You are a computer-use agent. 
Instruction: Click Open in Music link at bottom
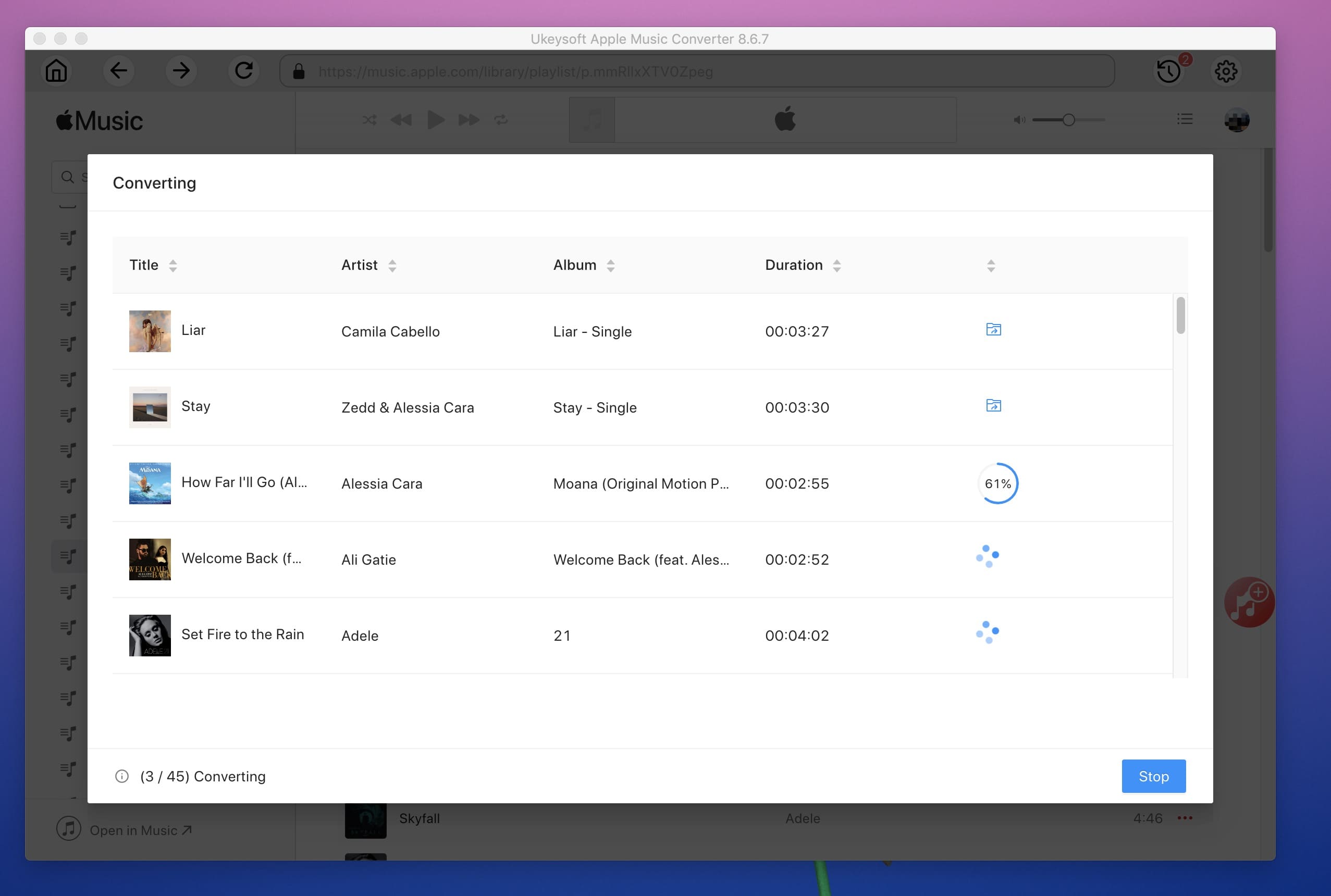[139, 830]
